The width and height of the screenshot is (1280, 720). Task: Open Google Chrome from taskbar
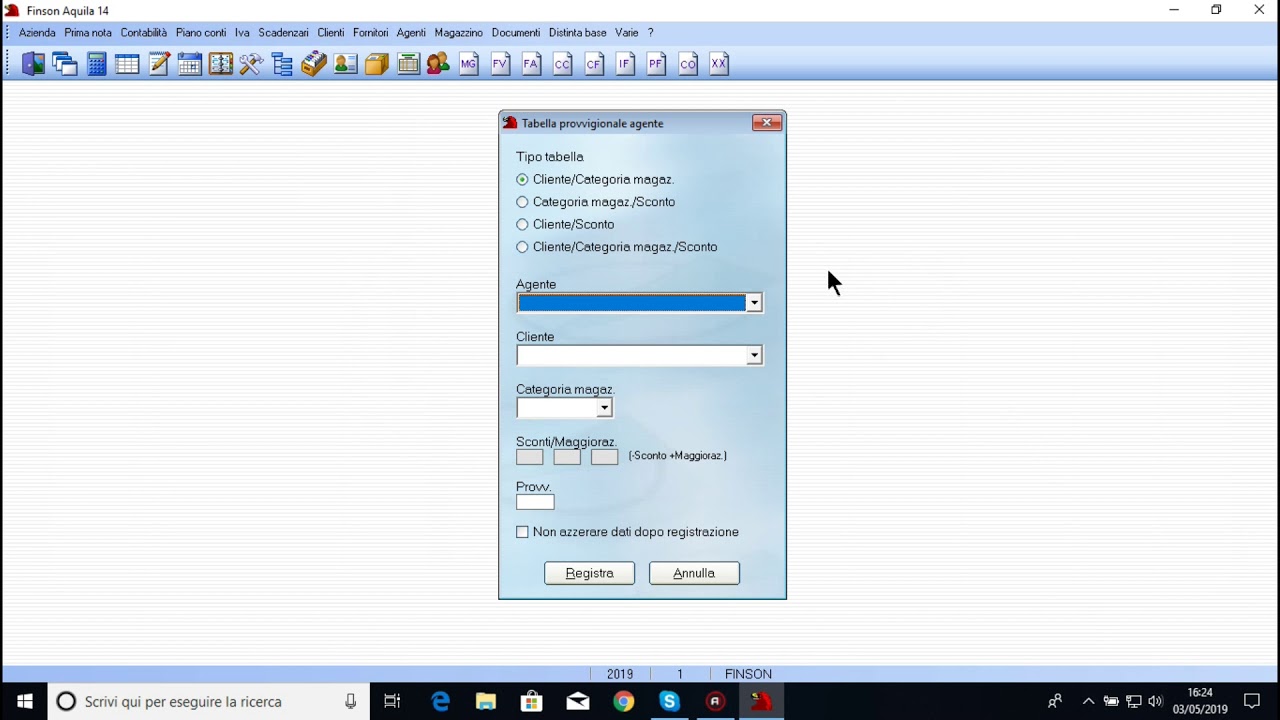[x=623, y=702]
